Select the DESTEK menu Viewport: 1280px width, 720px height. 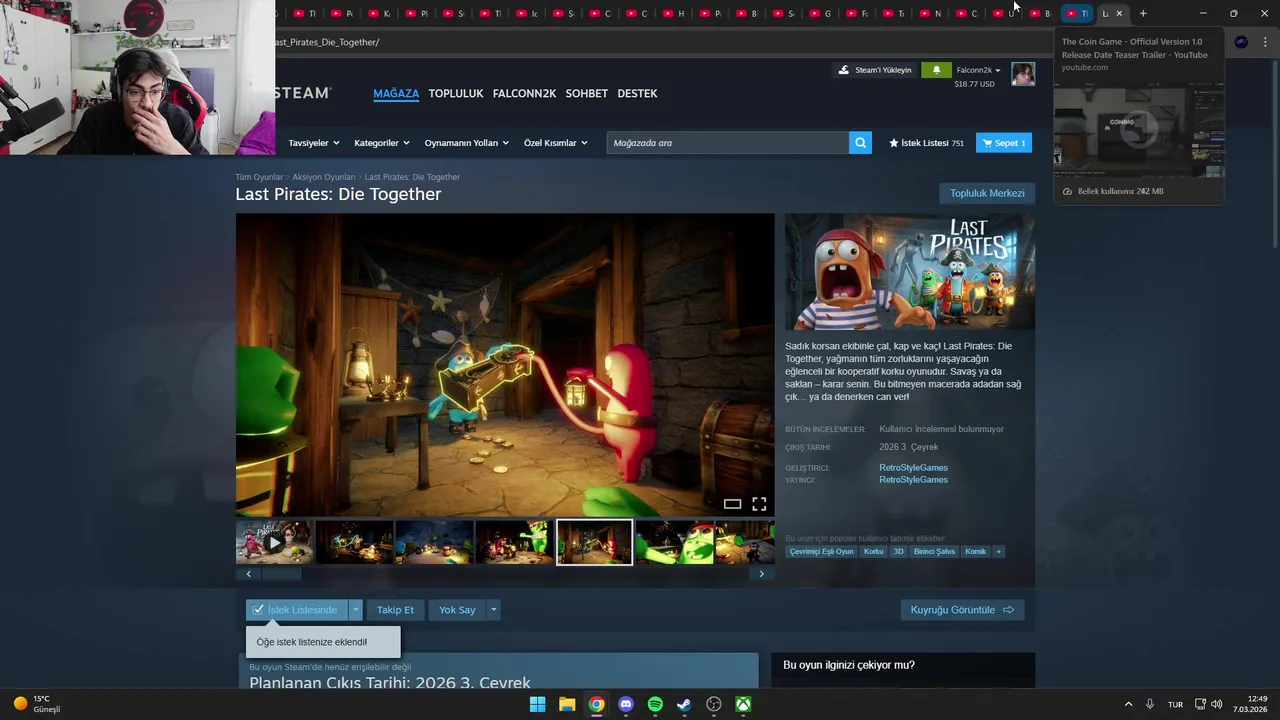coord(637,93)
